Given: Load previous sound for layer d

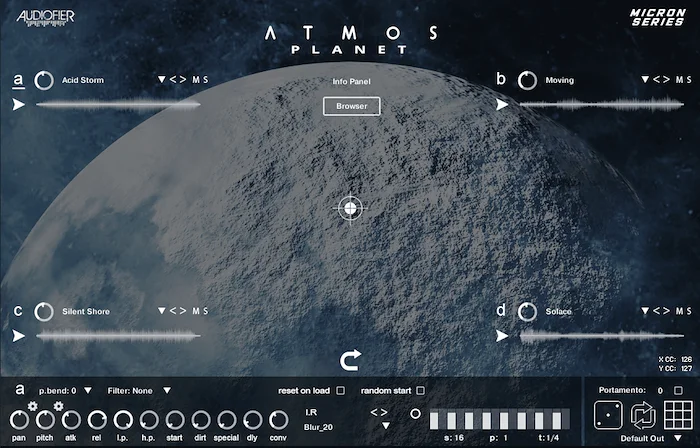Looking at the screenshot, I should coord(657,311).
